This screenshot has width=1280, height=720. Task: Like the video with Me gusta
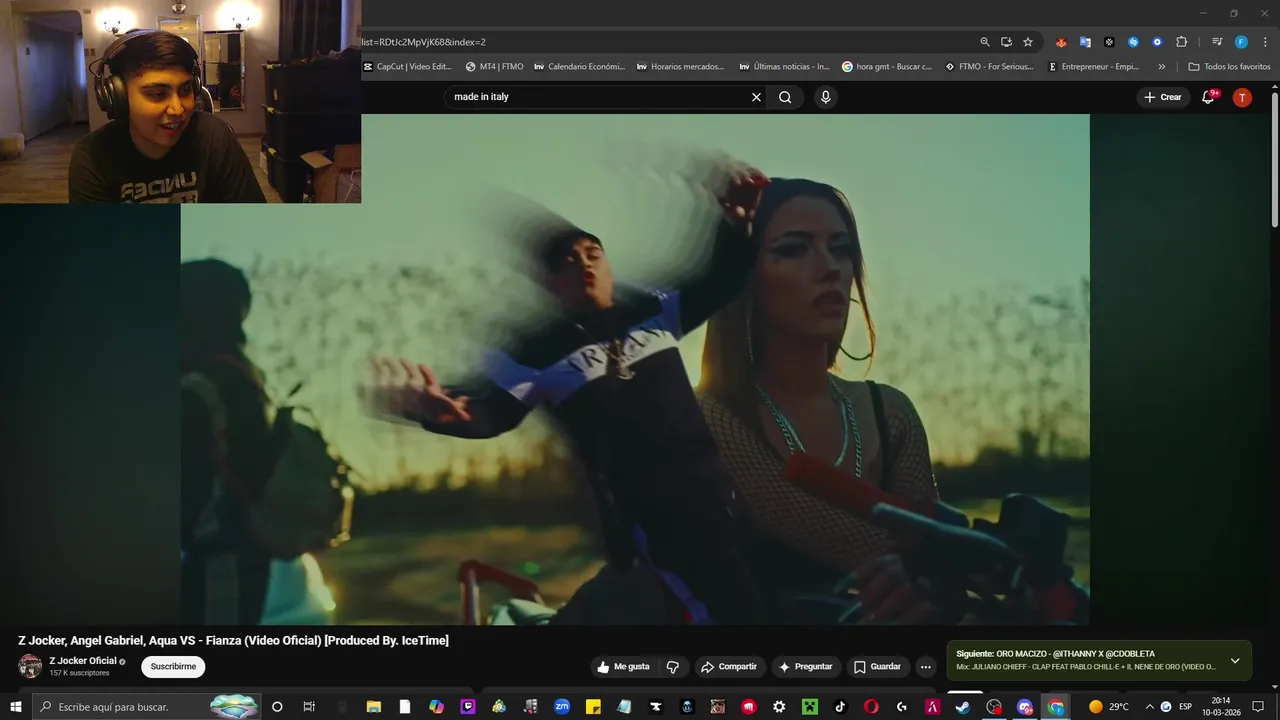click(x=624, y=667)
